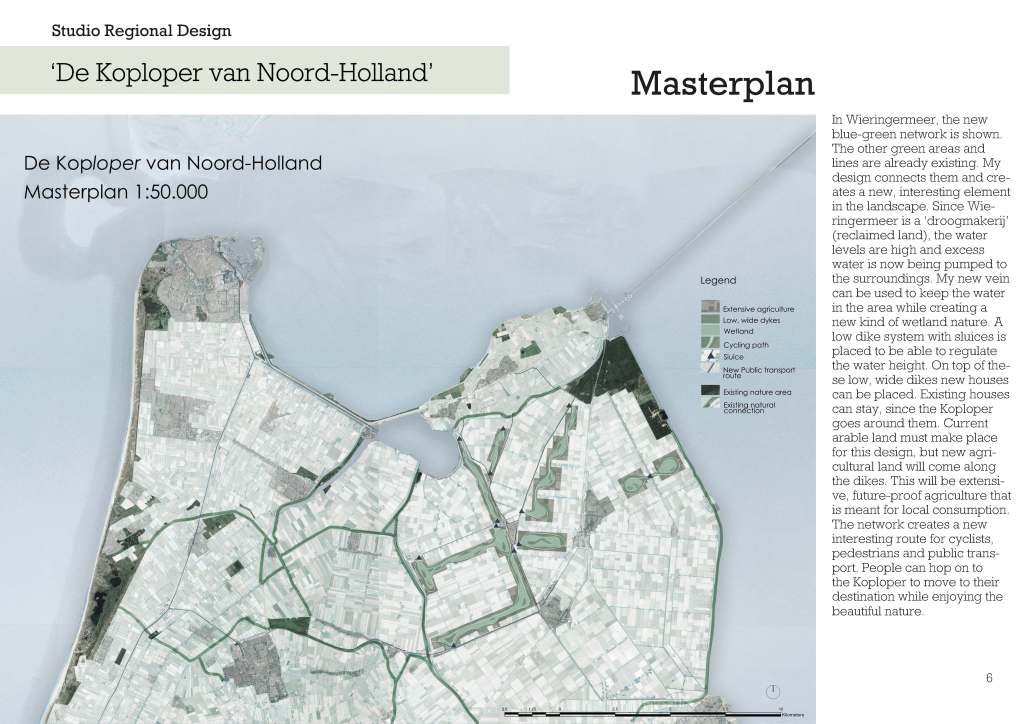Click the Studio Regional Design header text
The width and height of the screenshot is (1024, 724).
pos(141,30)
